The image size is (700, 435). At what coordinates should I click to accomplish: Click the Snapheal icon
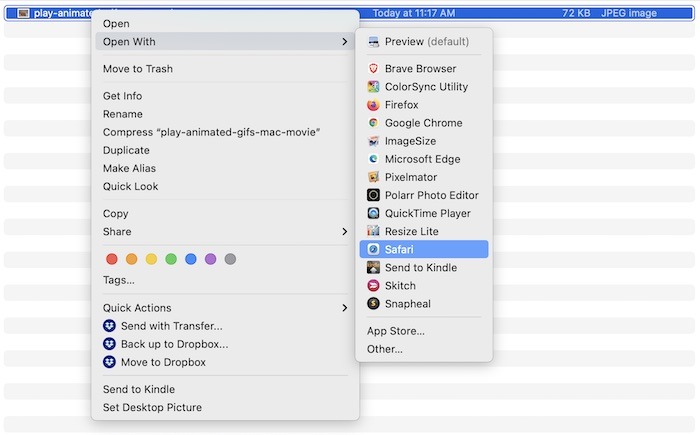pos(373,304)
